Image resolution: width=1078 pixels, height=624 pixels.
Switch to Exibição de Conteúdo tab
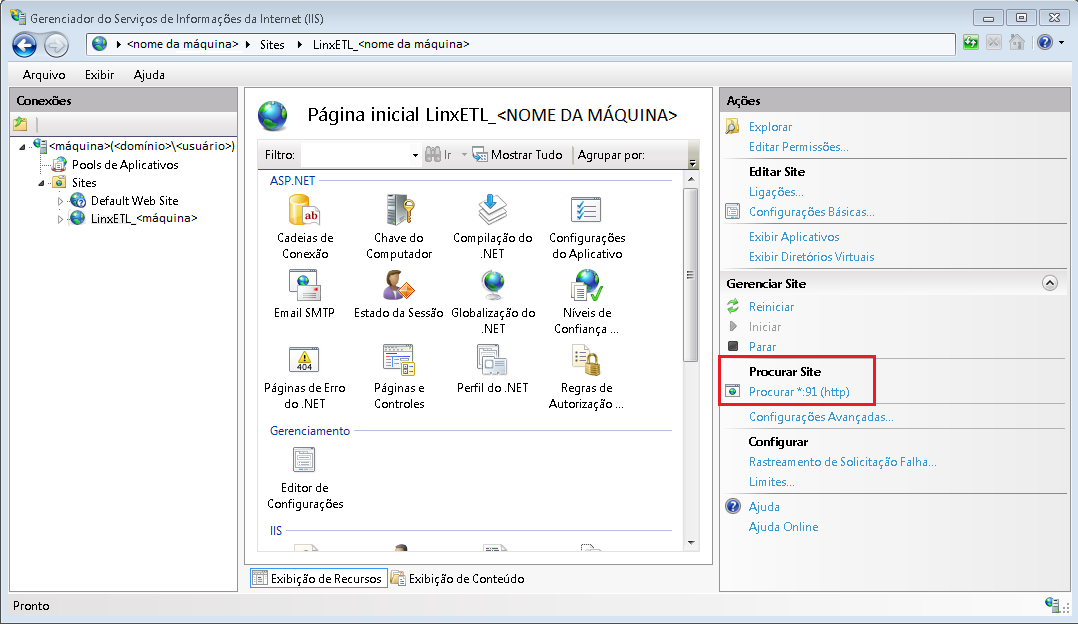[458, 579]
